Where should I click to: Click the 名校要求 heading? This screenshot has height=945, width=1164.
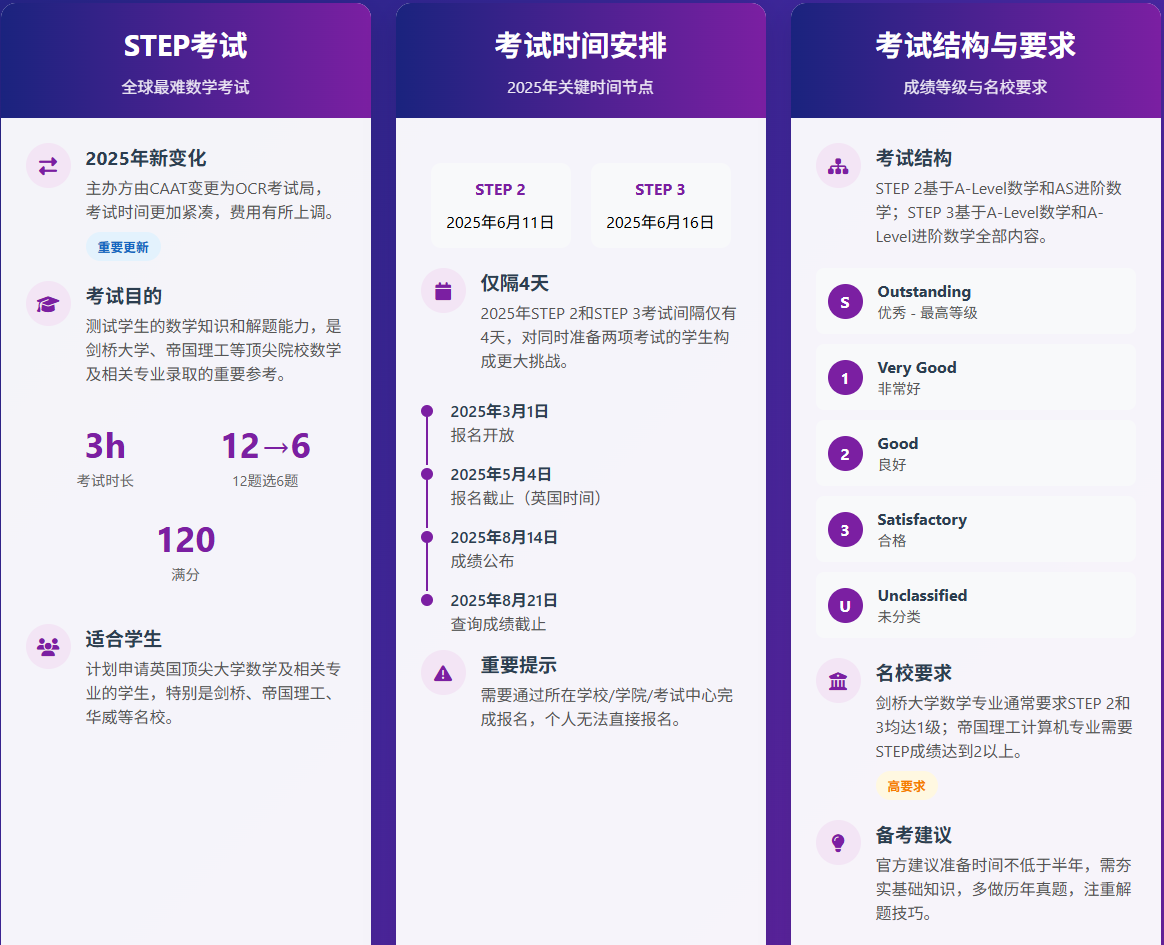[x=914, y=673]
